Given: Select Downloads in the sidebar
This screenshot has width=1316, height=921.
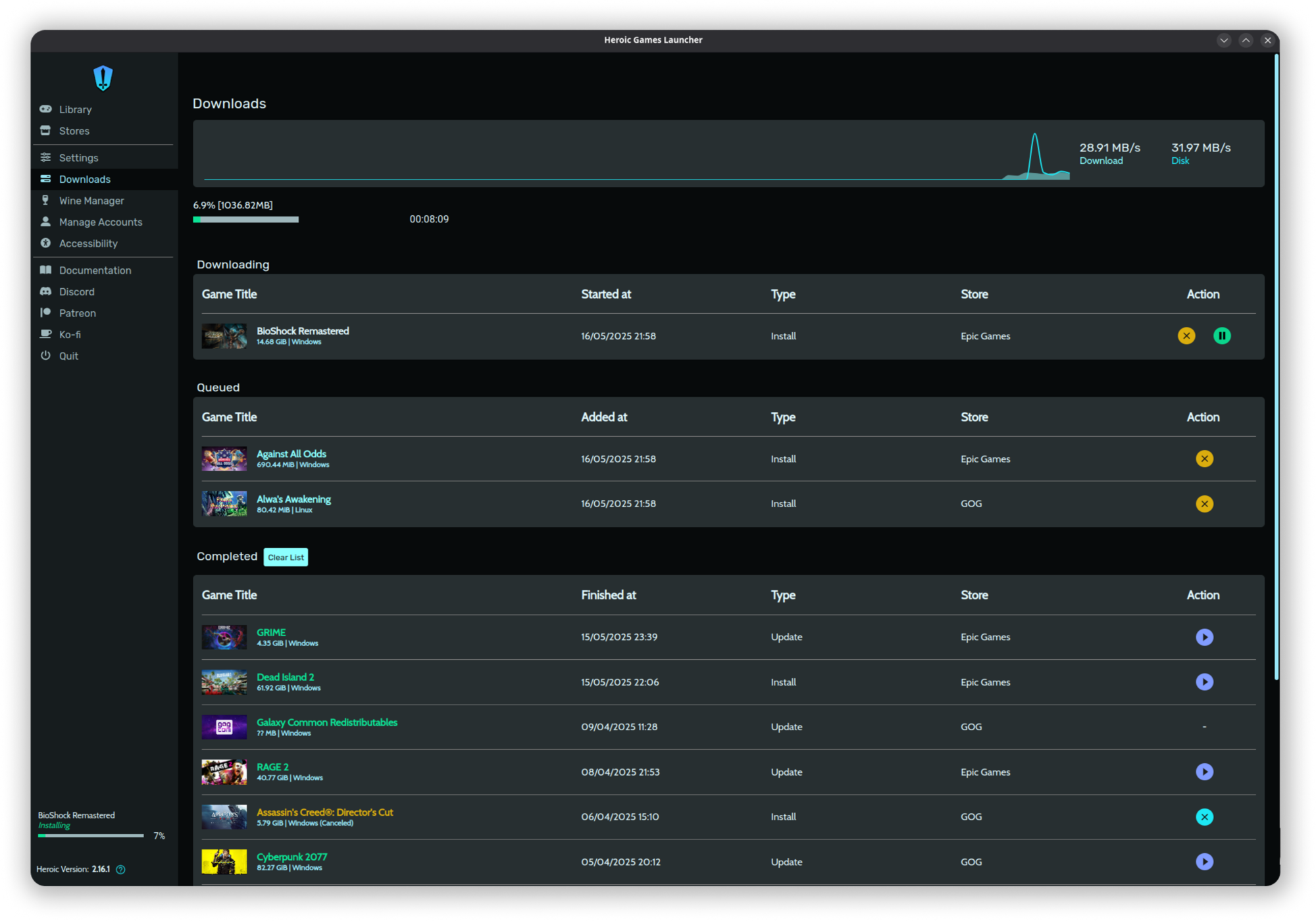Looking at the screenshot, I should point(84,180).
